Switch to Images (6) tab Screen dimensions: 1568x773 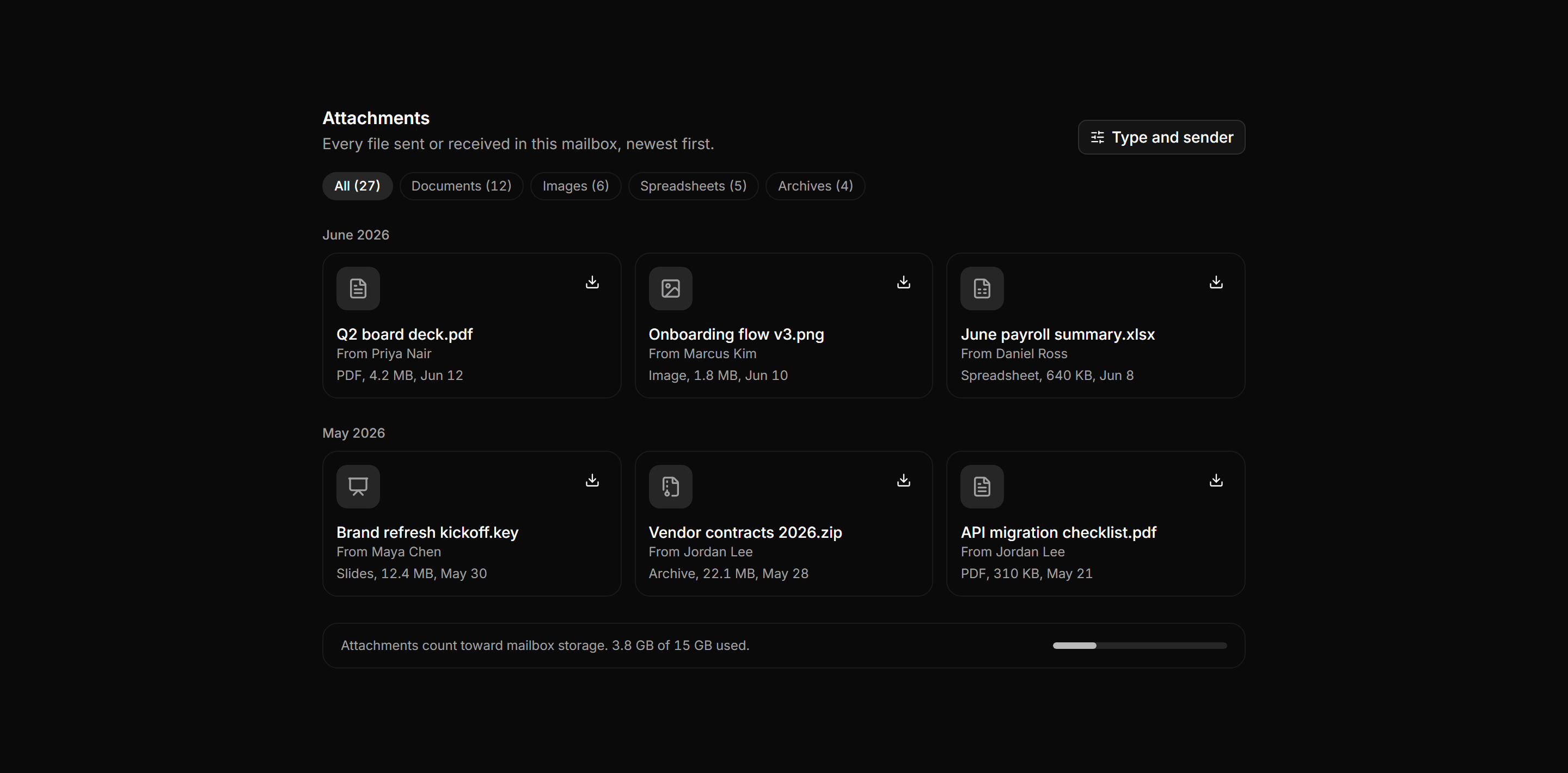tap(576, 186)
